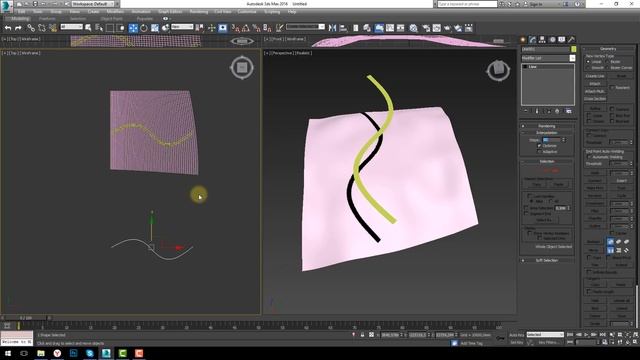Toggle the Reorient checkbox in Geometry
This screenshot has width=640, height=360.
[612, 87]
